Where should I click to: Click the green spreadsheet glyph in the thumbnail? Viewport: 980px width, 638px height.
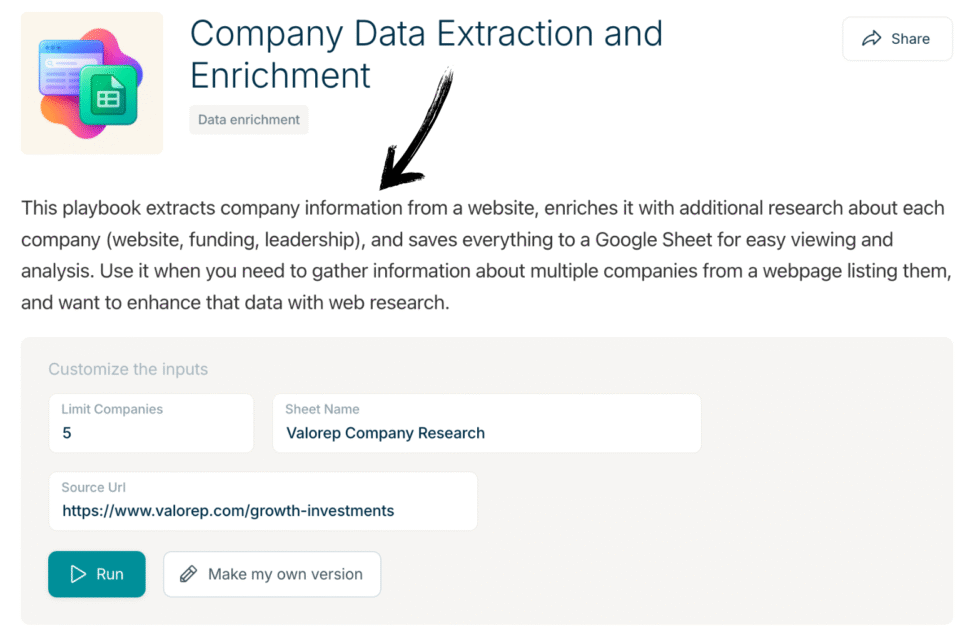110,95
